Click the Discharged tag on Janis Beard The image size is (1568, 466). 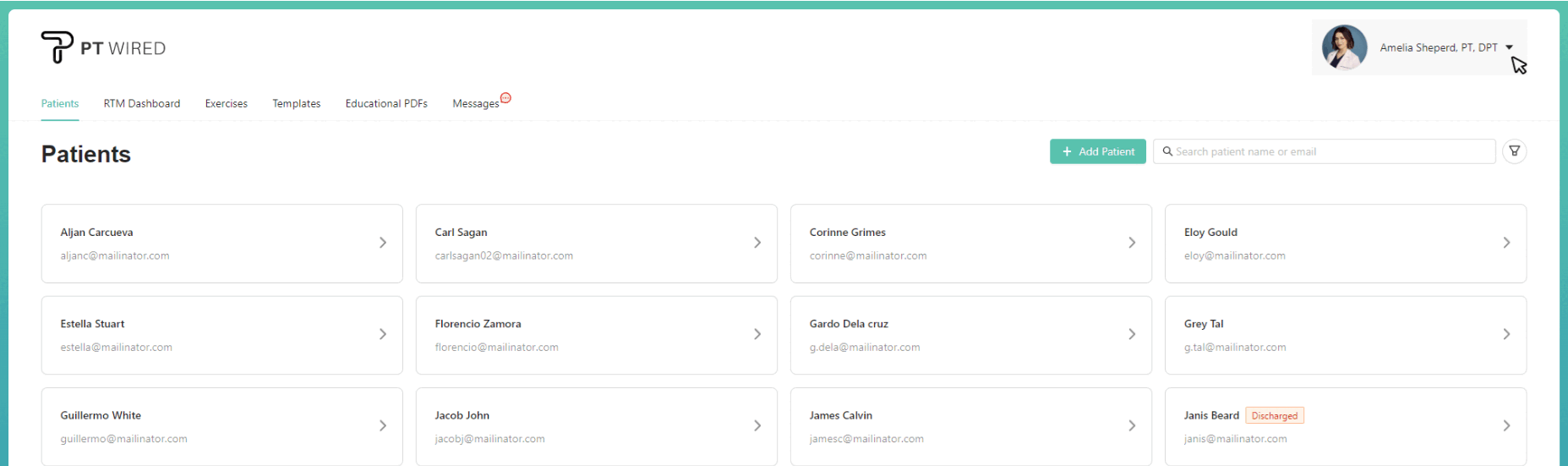pos(1274,415)
